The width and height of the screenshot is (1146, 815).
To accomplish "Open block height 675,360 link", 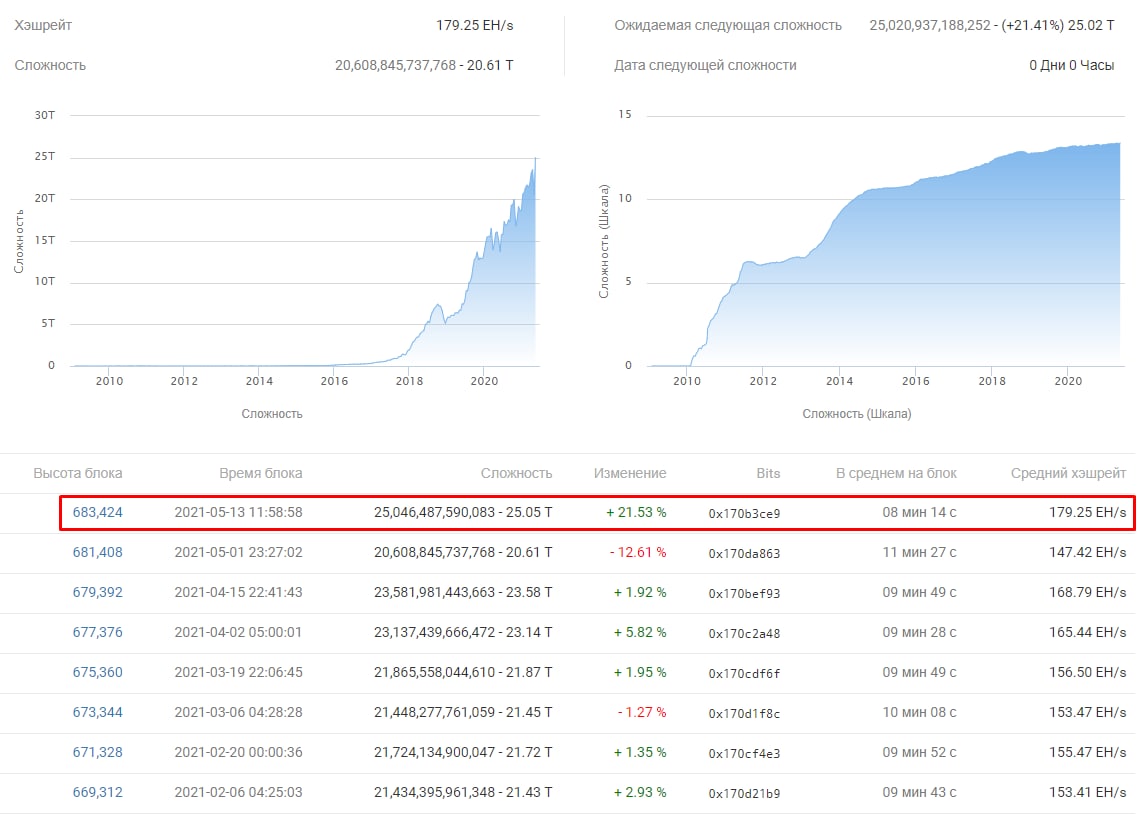I will click(97, 672).
